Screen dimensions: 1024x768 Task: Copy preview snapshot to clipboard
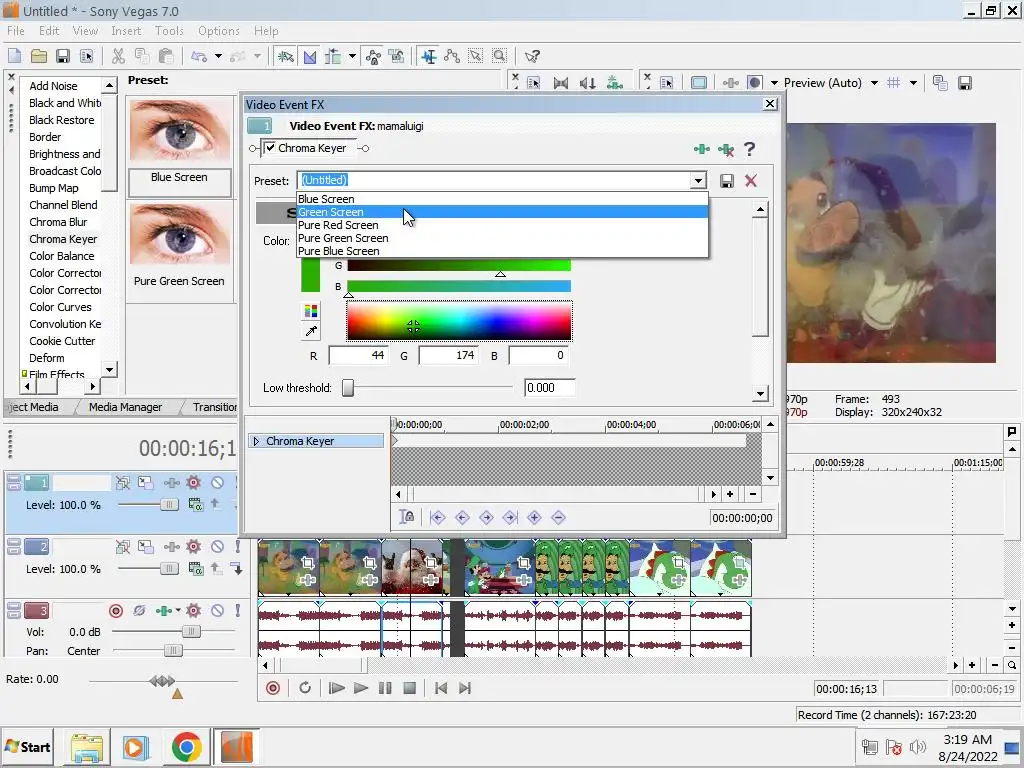pyautogui.click(x=940, y=83)
